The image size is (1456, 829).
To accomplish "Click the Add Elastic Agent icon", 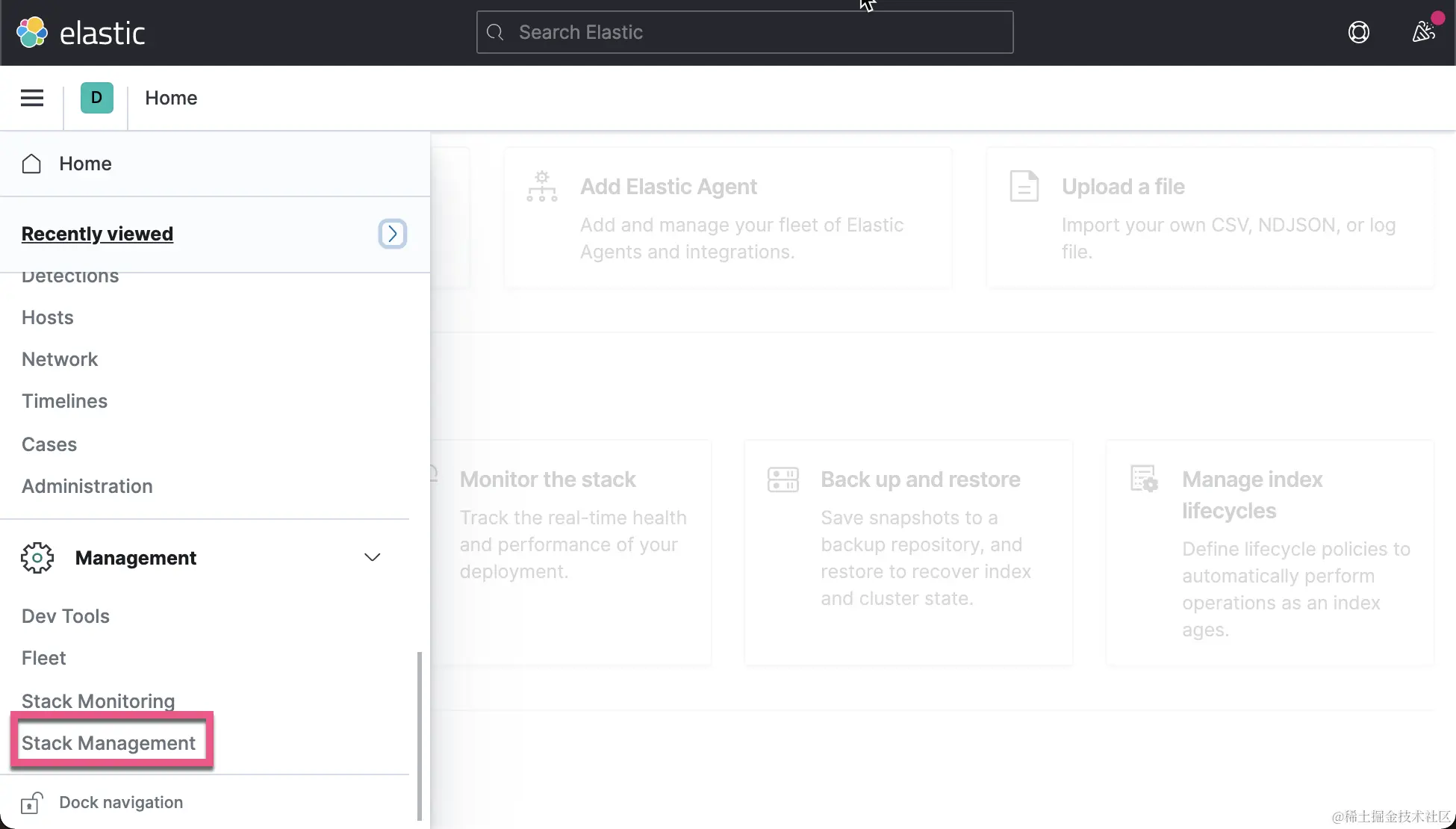I will (x=541, y=187).
